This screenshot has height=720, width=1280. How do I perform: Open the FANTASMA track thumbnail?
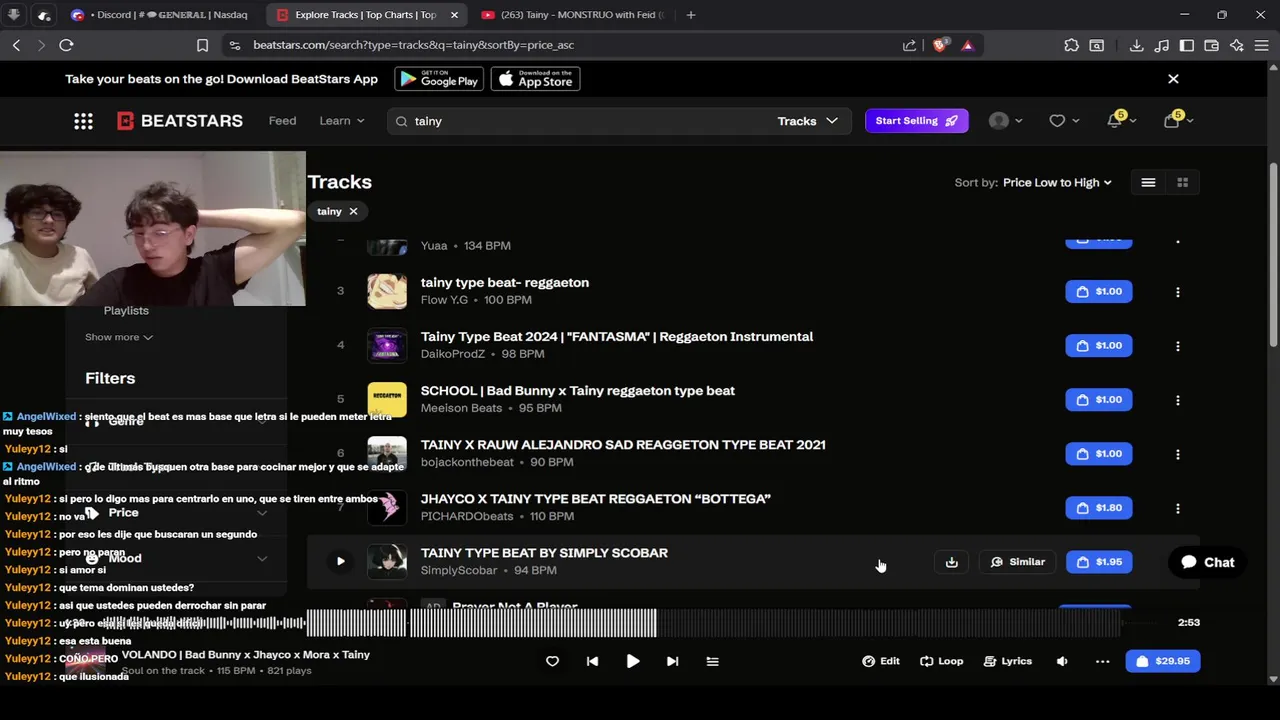click(x=387, y=346)
